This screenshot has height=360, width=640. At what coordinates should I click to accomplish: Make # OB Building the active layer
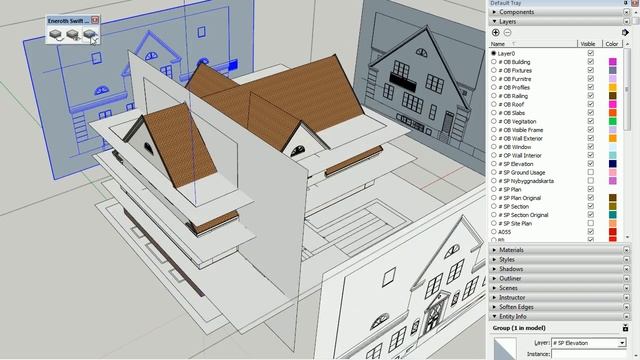494,62
